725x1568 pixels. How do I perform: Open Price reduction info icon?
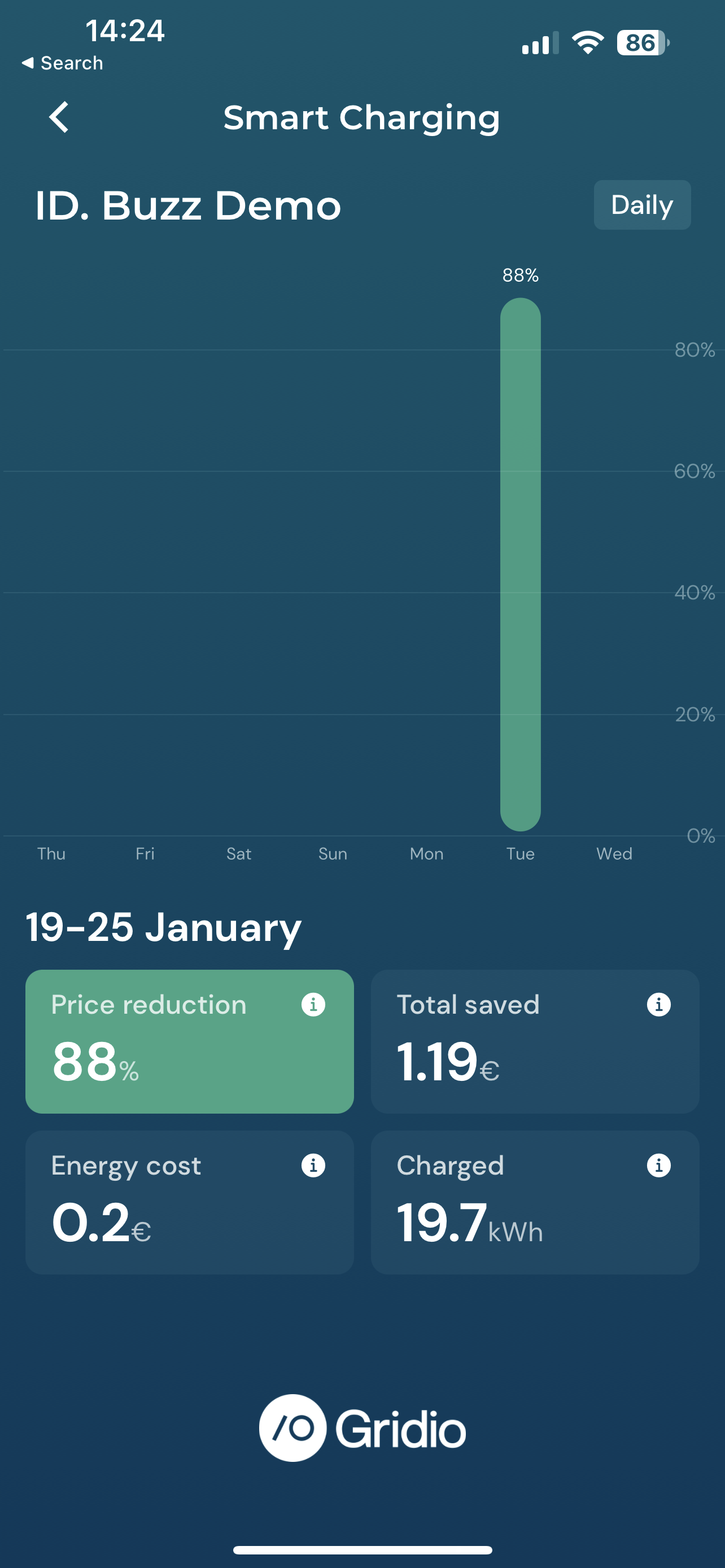[x=313, y=1004]
